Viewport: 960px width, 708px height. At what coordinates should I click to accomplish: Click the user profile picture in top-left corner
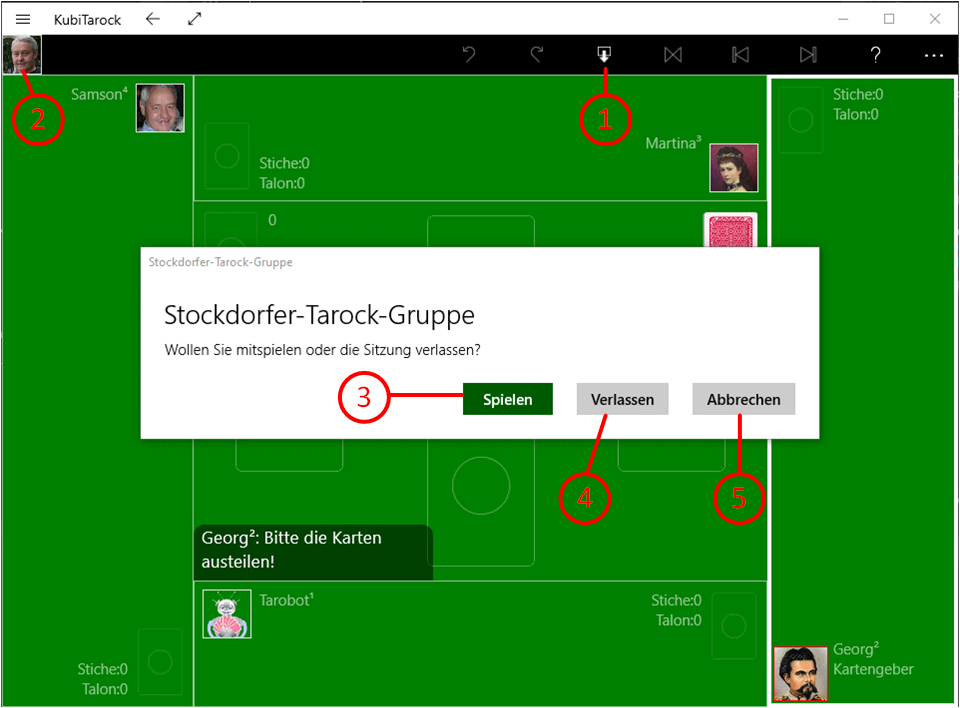click(x=22, y=55)
